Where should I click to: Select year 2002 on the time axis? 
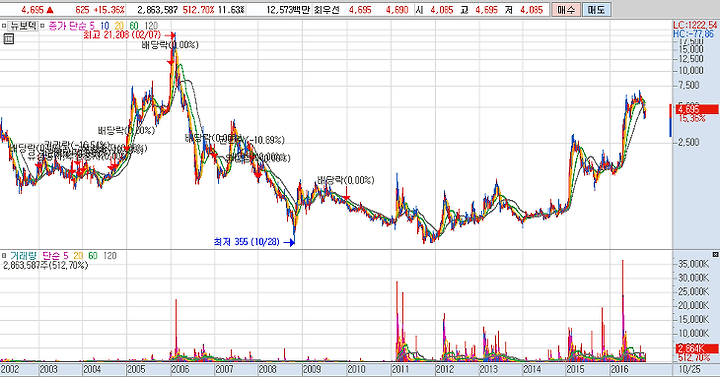[10, 369]
